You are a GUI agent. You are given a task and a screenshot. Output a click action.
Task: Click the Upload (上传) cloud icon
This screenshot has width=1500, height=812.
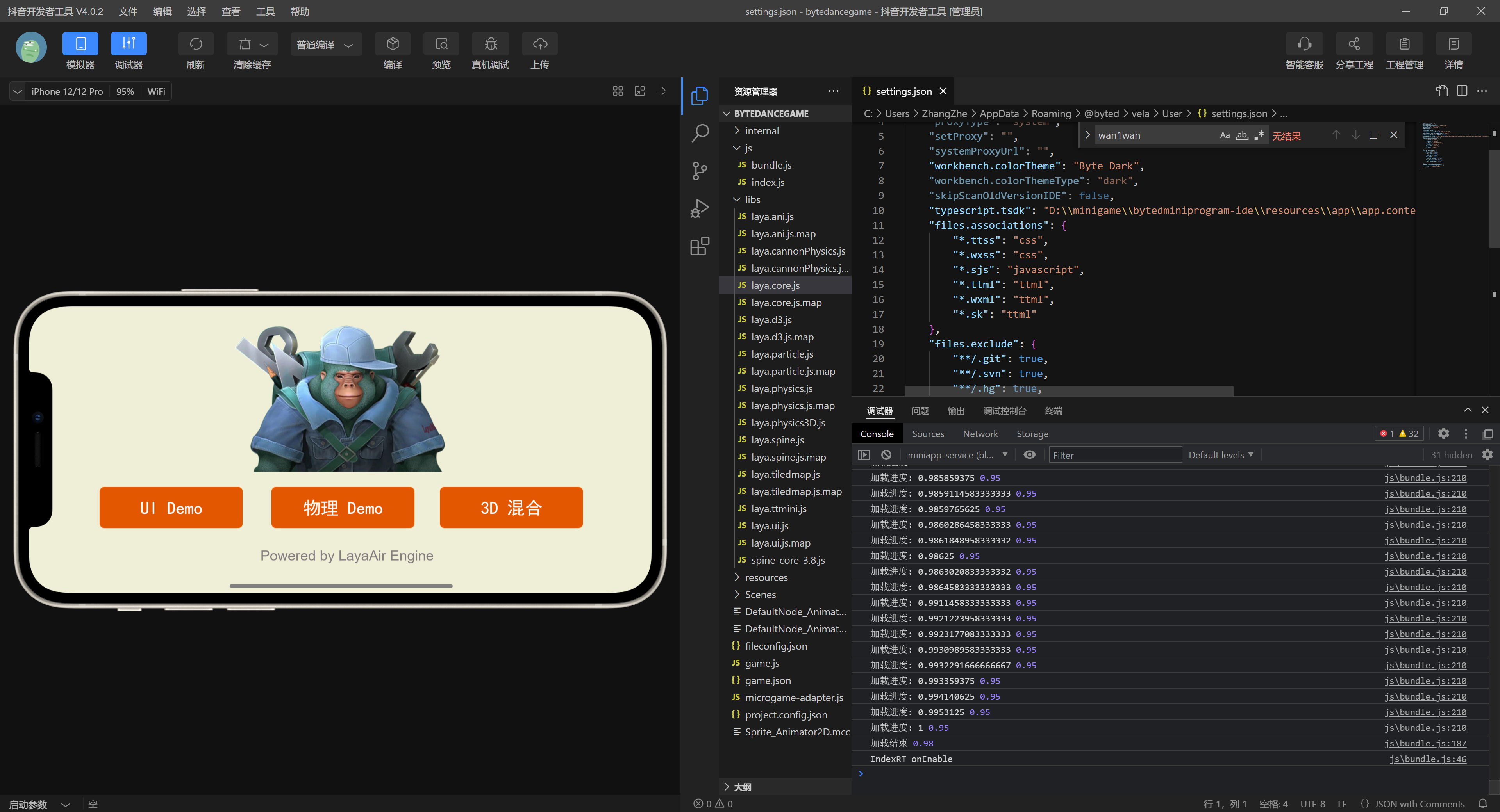539,44
